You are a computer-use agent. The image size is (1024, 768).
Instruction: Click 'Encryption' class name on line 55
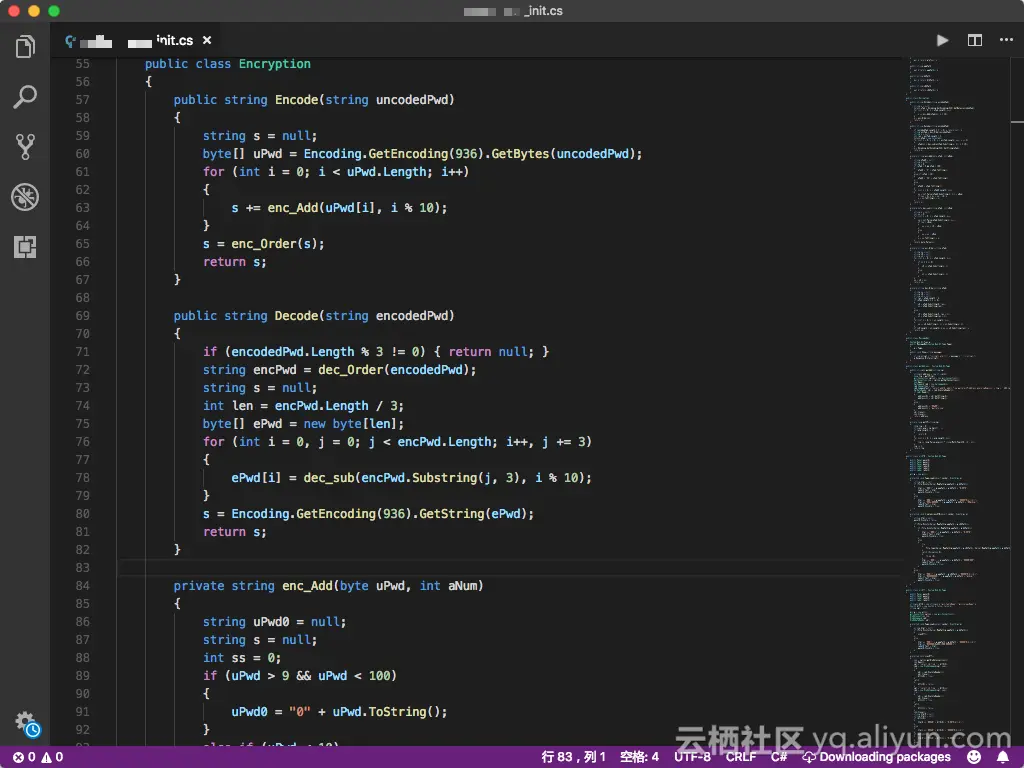pos(274,64)
